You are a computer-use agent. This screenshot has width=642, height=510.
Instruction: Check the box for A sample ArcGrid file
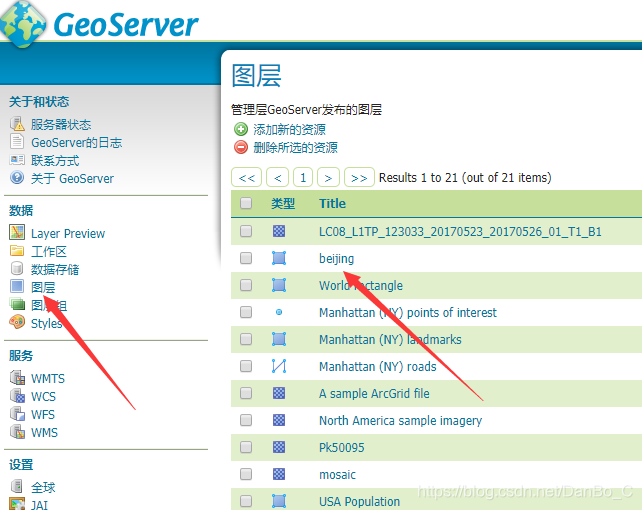246,393
